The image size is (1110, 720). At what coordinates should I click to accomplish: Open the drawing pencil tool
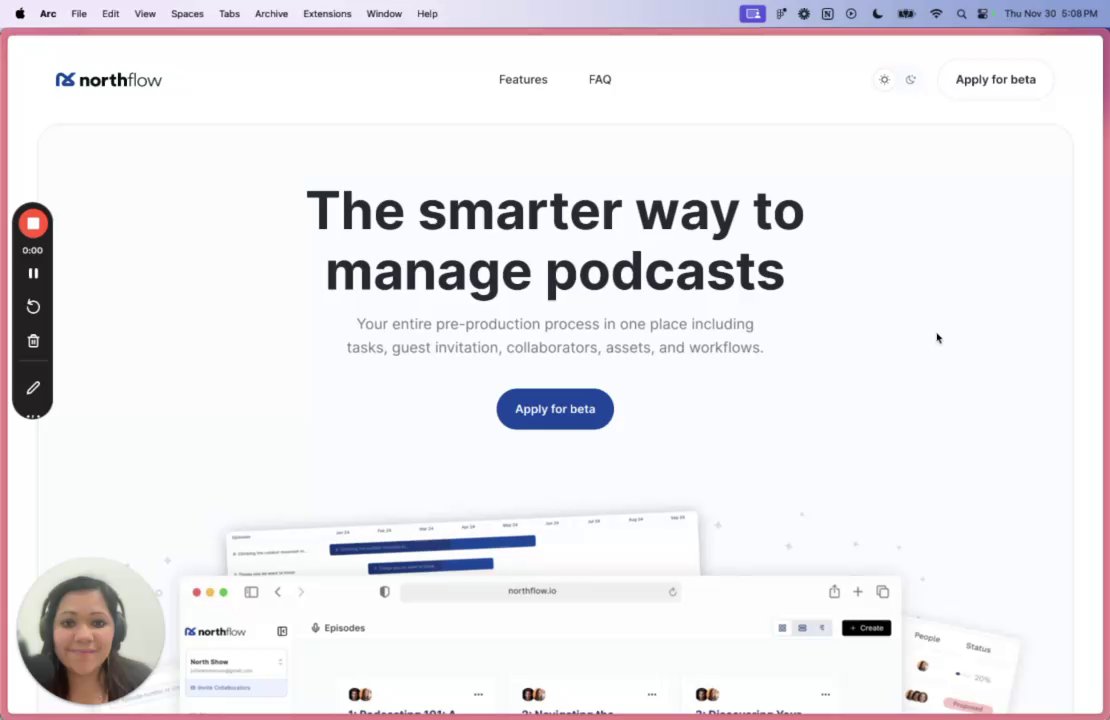click(x=33, y=388)
